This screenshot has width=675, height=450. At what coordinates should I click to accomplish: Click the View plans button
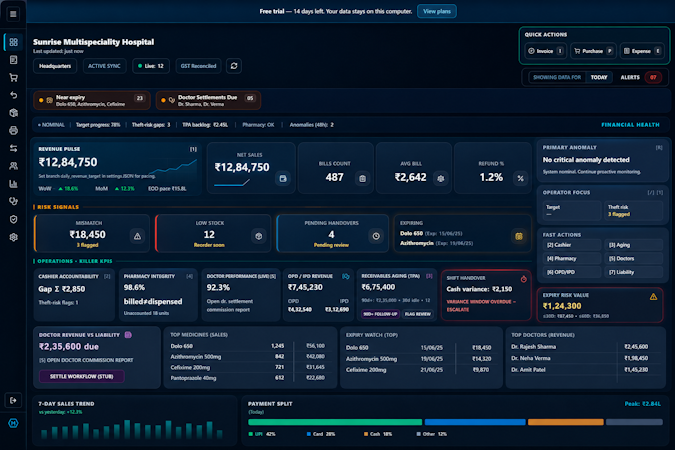click(437, 11)
